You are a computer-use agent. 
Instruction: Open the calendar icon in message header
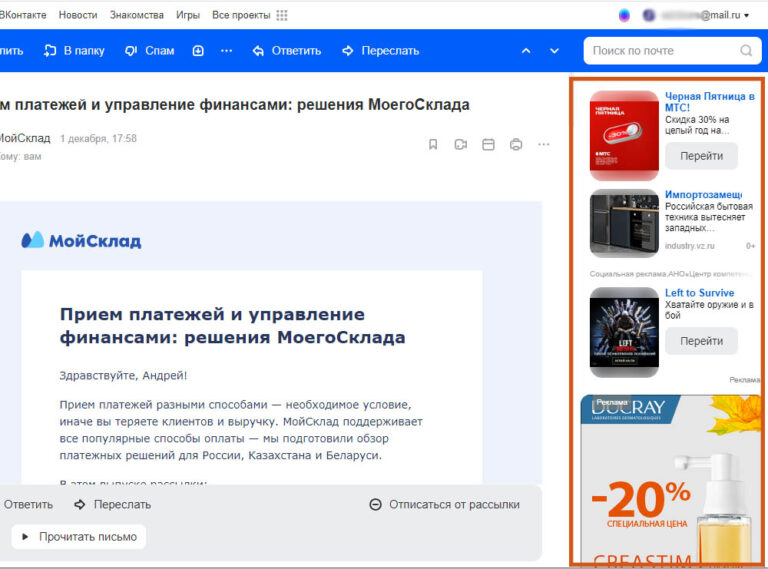488,144
